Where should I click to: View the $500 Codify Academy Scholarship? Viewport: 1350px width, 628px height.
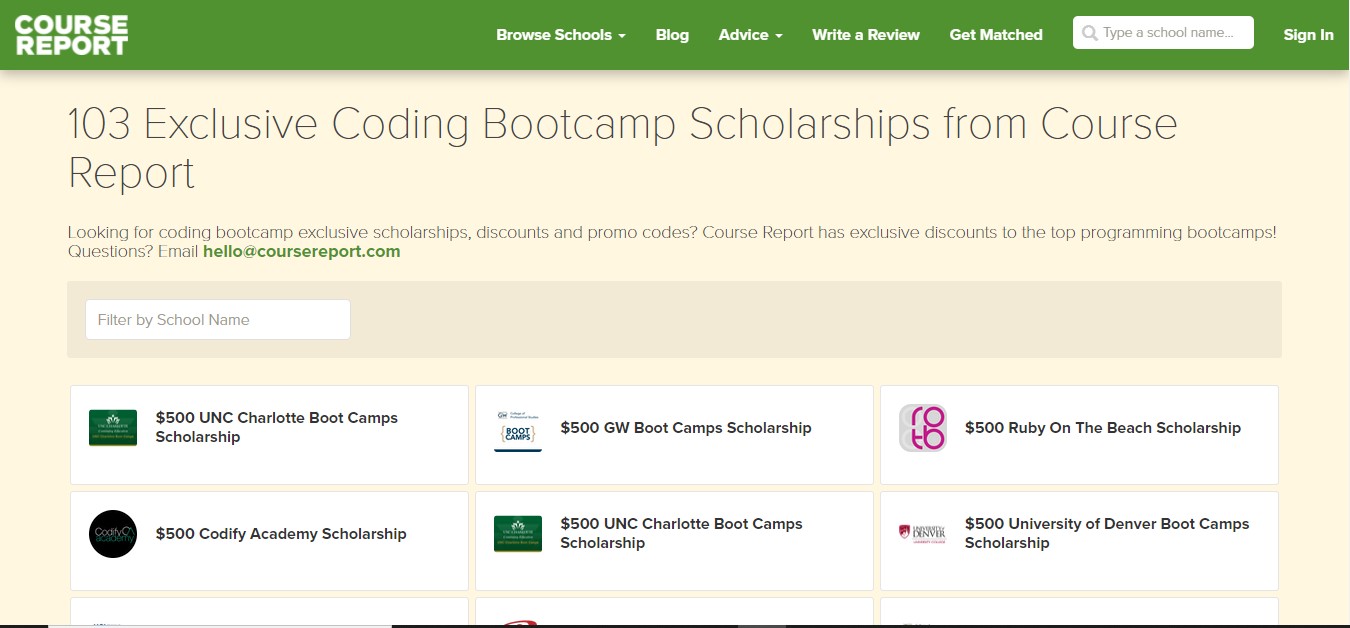[281, 534]
